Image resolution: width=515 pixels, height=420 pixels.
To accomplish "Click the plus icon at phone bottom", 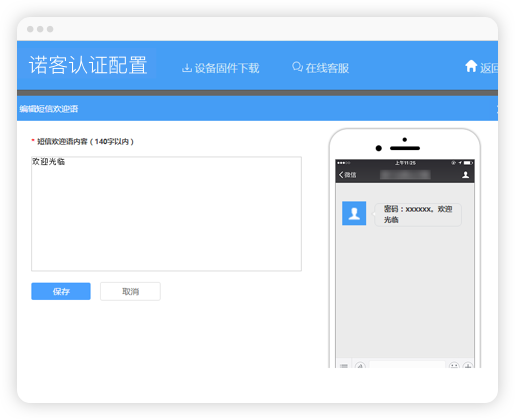I will click(468, 366).
